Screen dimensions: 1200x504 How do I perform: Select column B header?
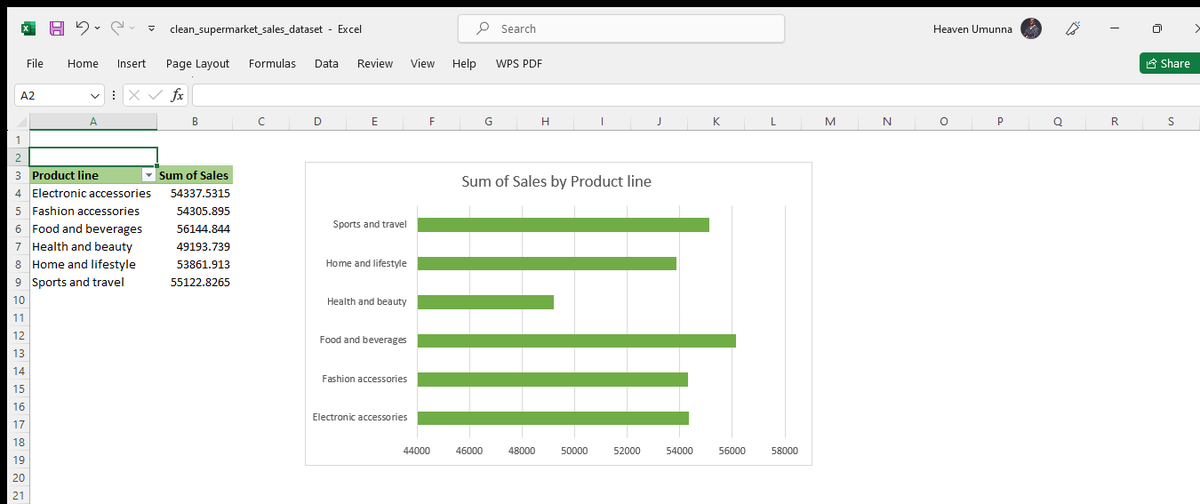click(x=195, y=122)
